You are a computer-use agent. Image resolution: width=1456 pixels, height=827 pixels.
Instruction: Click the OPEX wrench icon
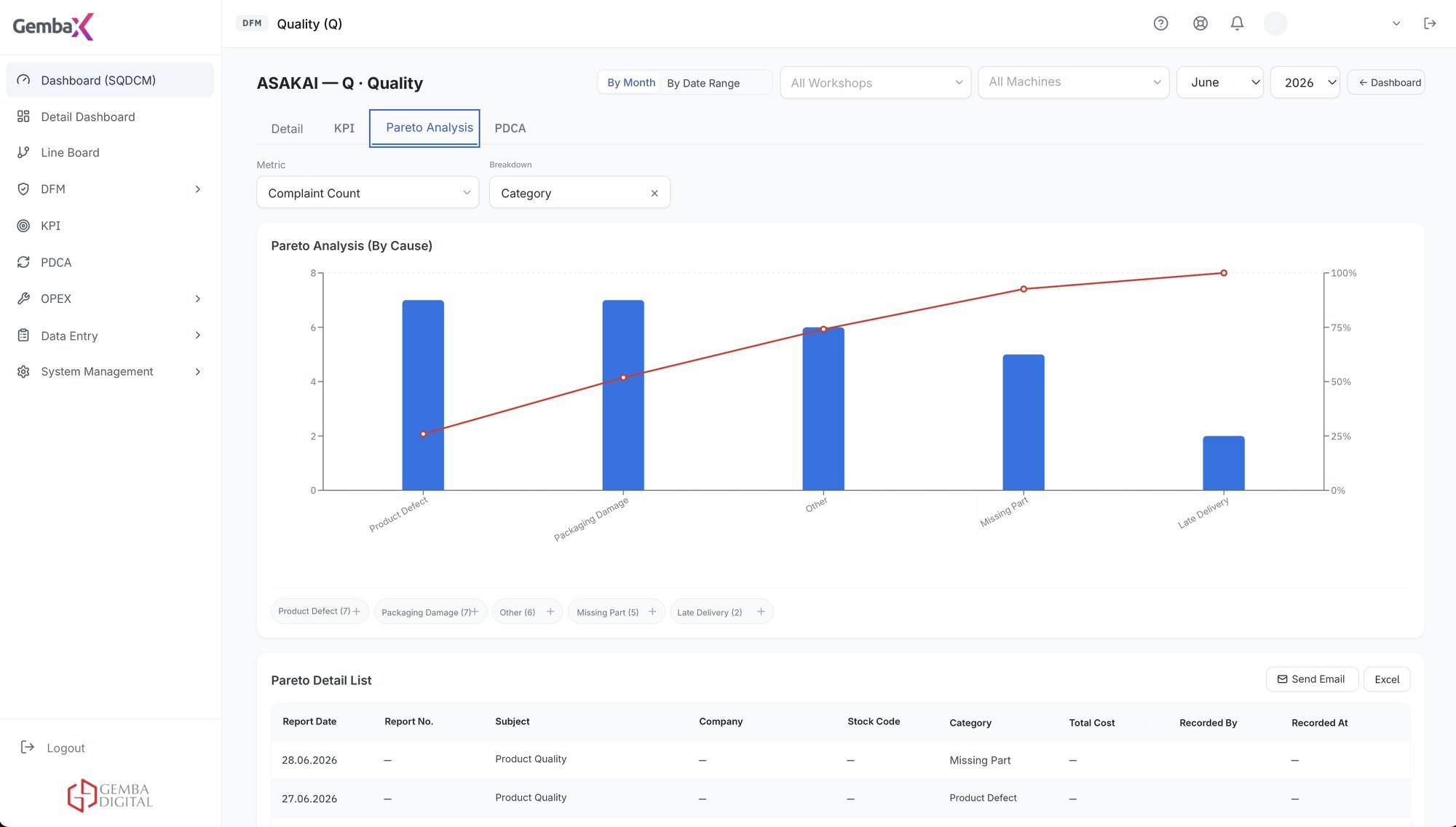23,298
